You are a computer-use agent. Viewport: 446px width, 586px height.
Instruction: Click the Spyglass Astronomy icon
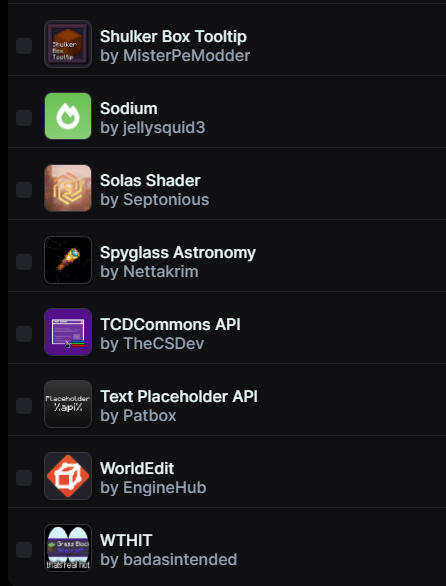tap(68, 260)
